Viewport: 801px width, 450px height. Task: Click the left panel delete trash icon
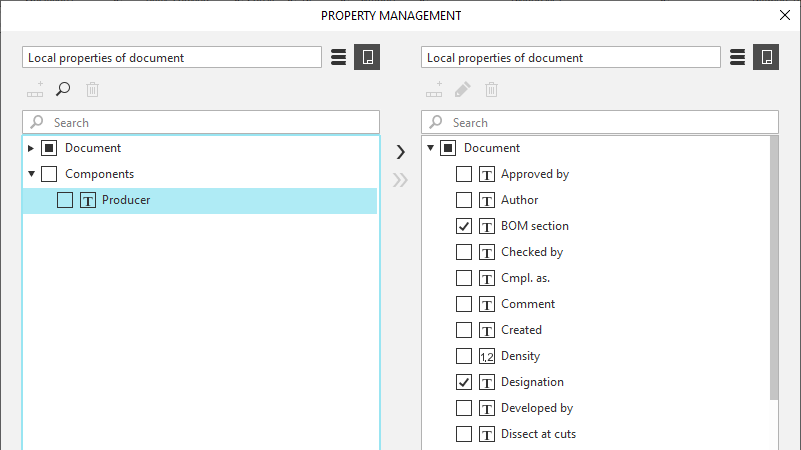pos(92,90)
